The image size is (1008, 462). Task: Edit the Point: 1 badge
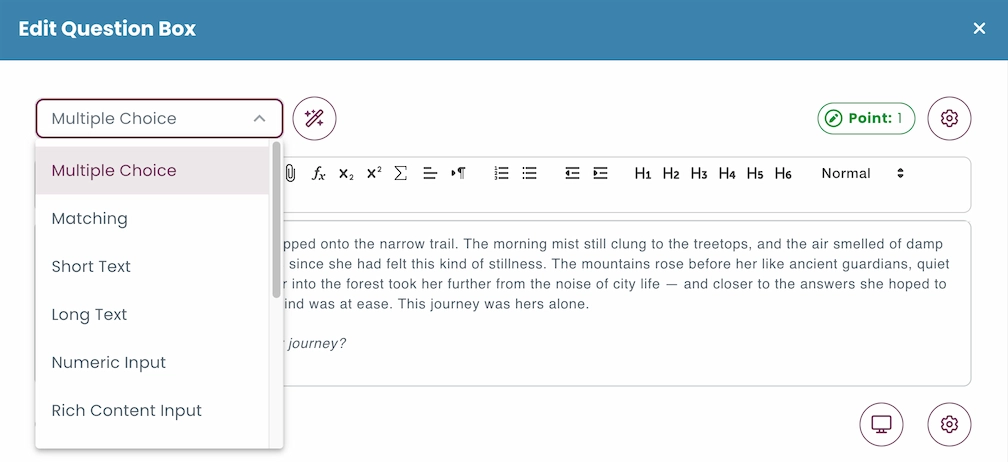click(x=866, y=118)
